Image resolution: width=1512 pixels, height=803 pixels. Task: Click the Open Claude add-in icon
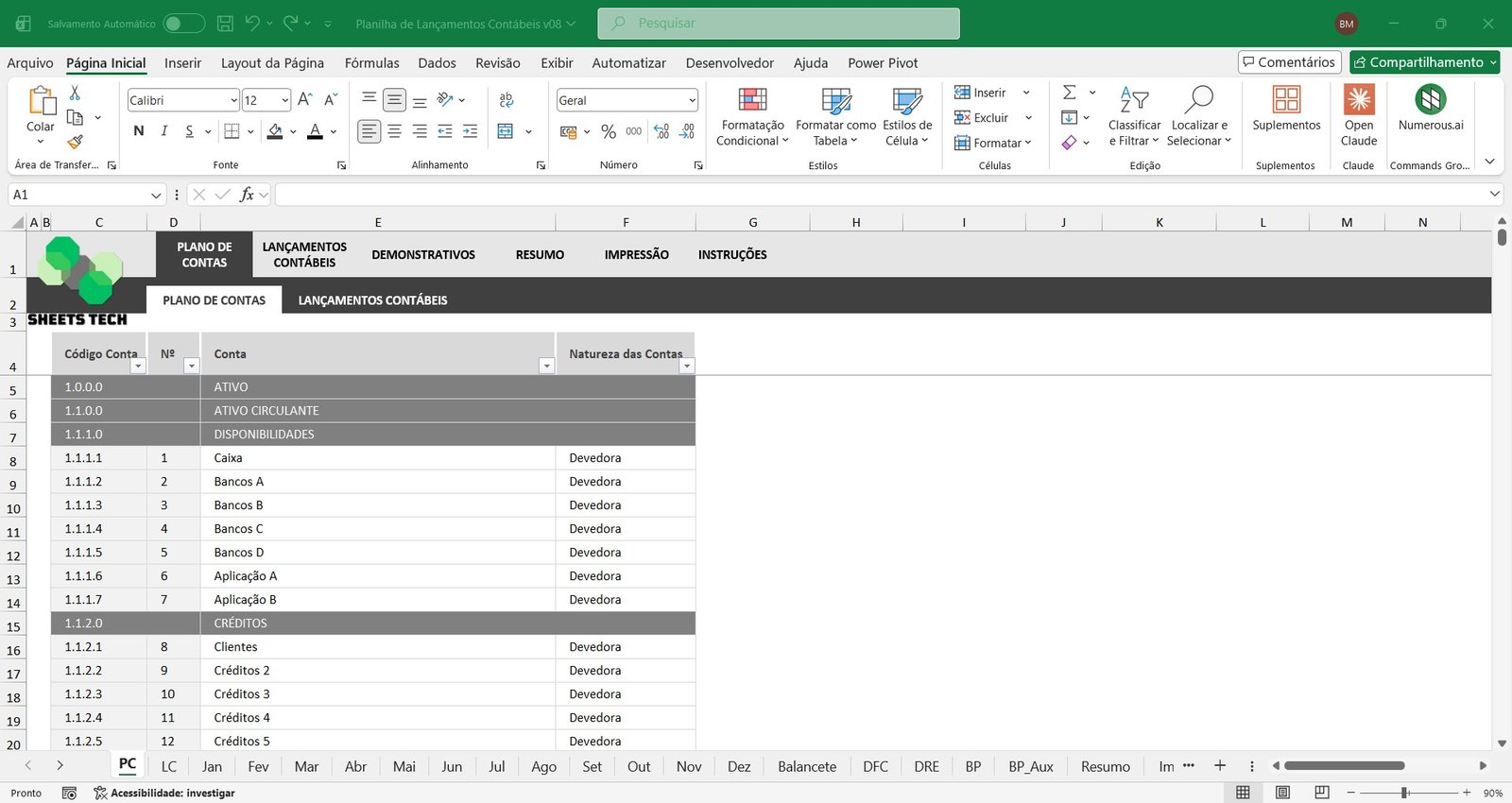tap(1359, 100)
